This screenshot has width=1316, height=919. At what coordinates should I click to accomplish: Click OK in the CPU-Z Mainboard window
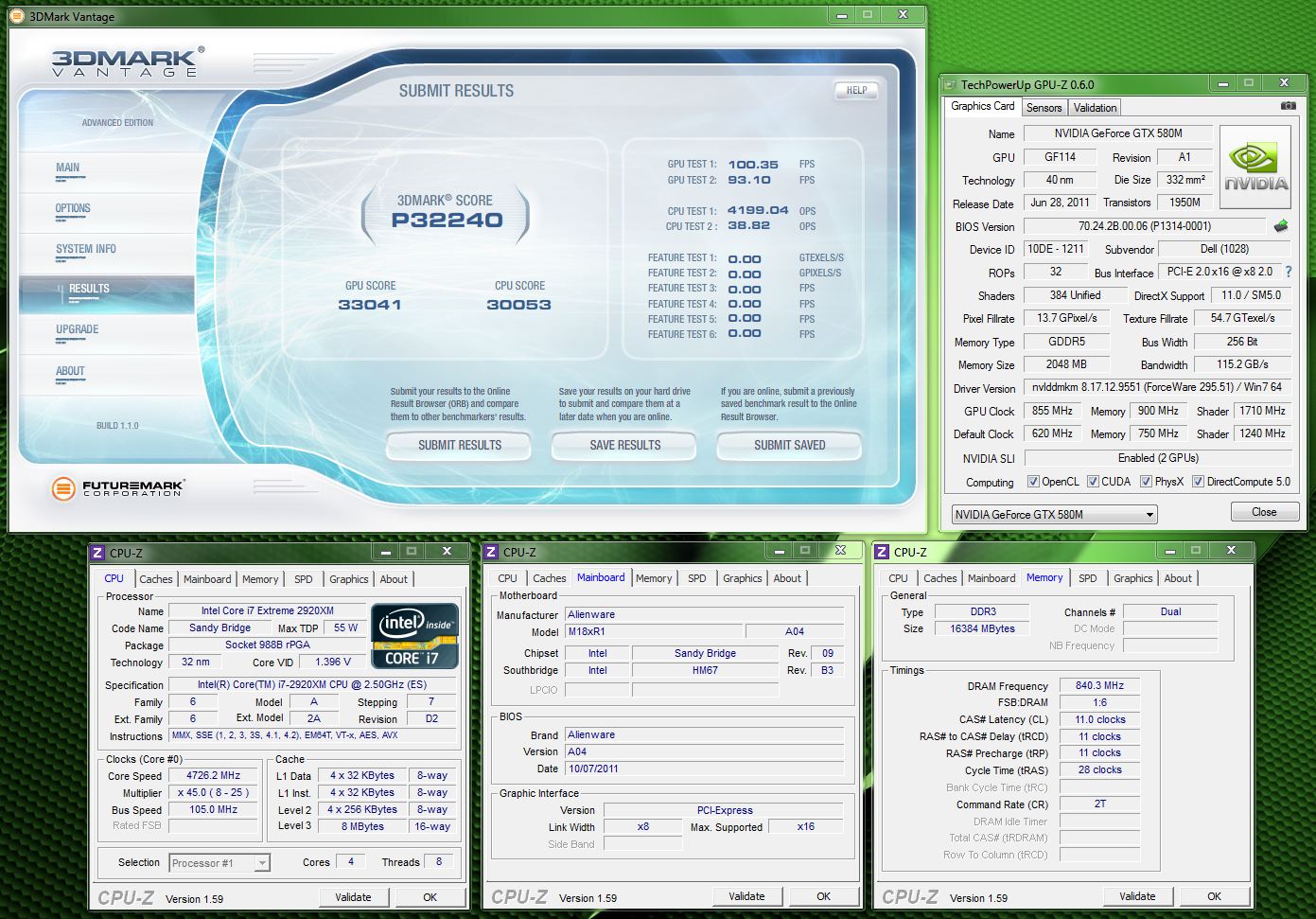tap(823, 896)
